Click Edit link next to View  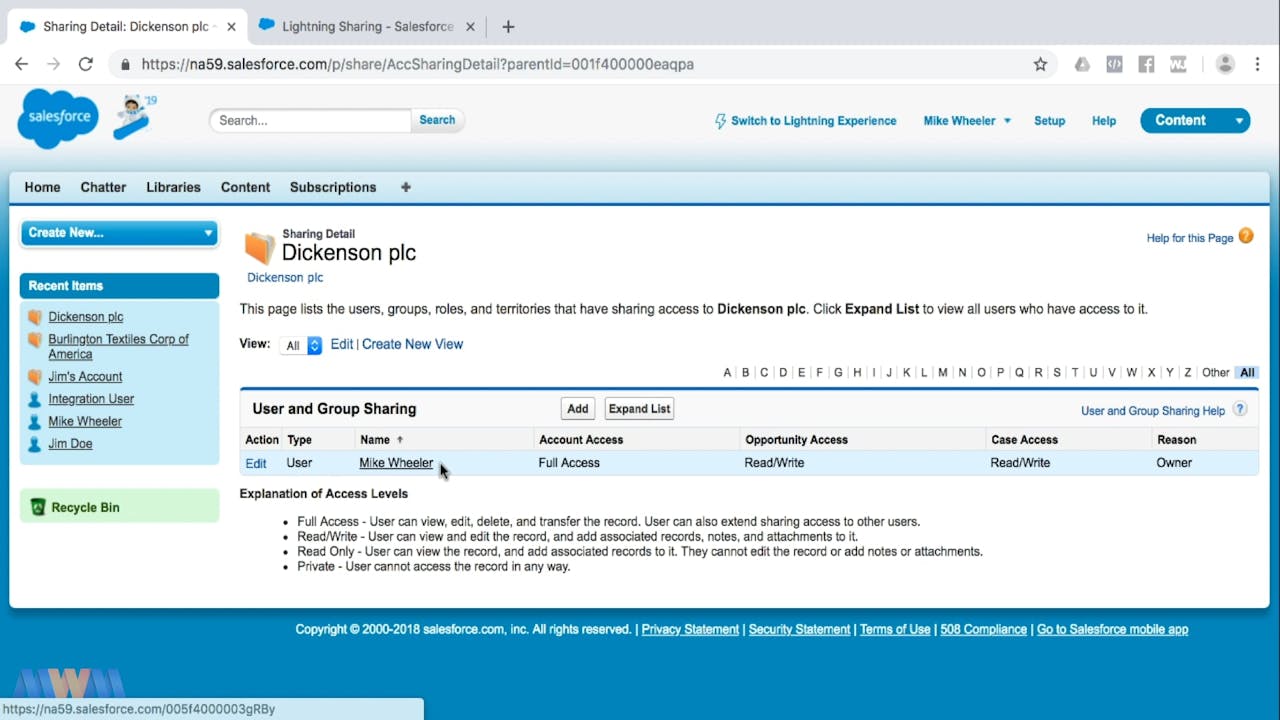click(342, 344)
